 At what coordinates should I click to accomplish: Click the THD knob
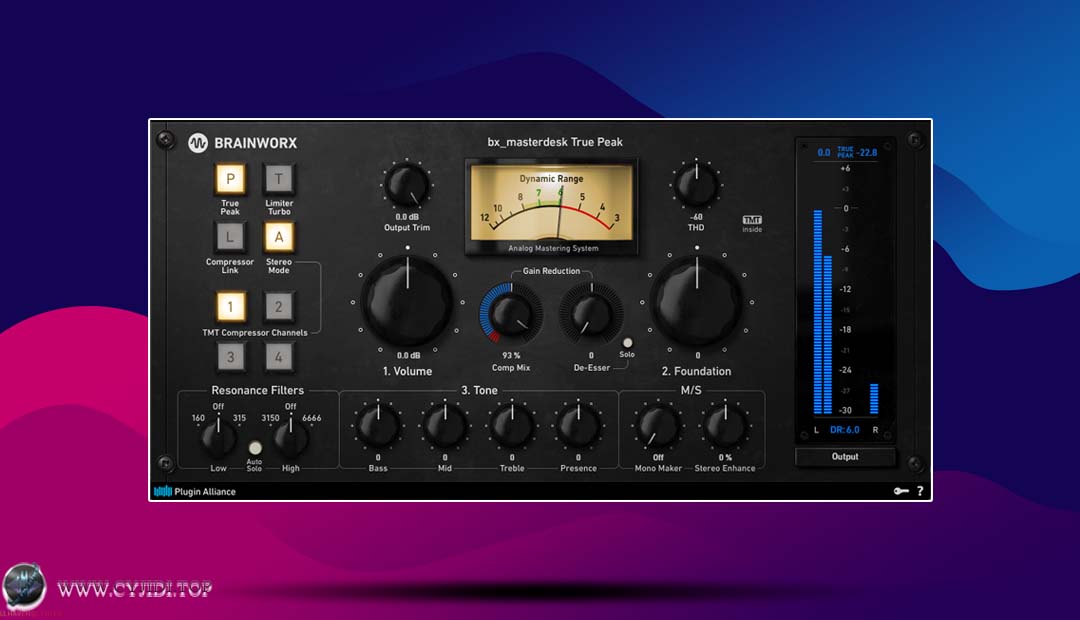696,185
